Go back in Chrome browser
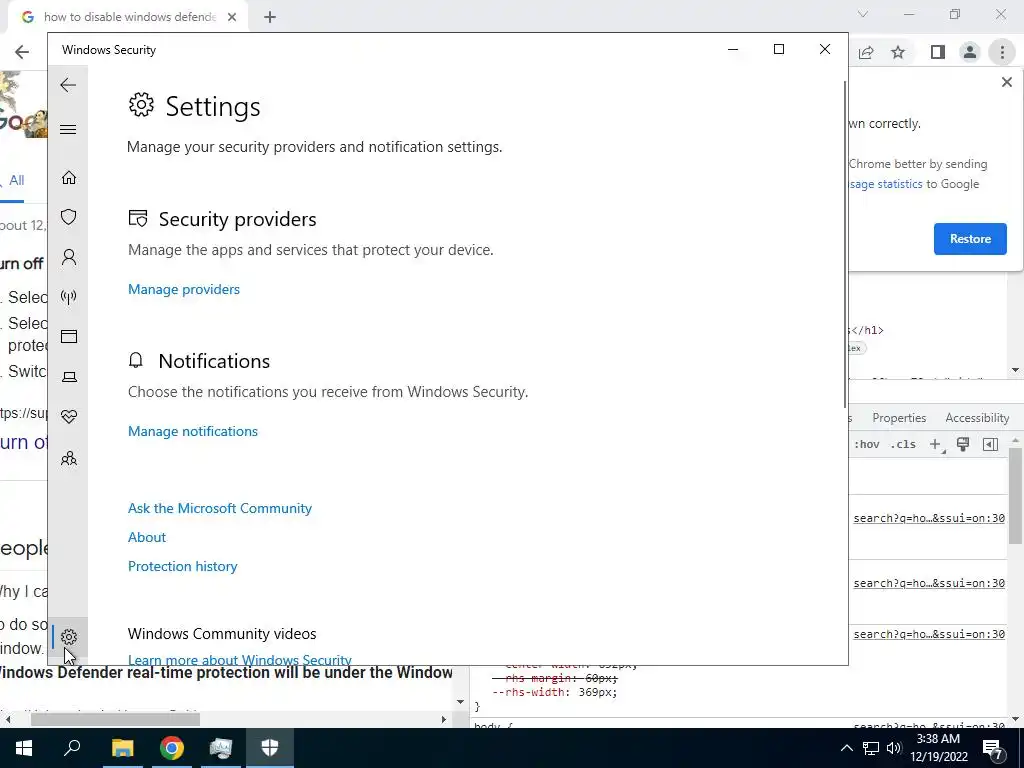 click(22, 52)
